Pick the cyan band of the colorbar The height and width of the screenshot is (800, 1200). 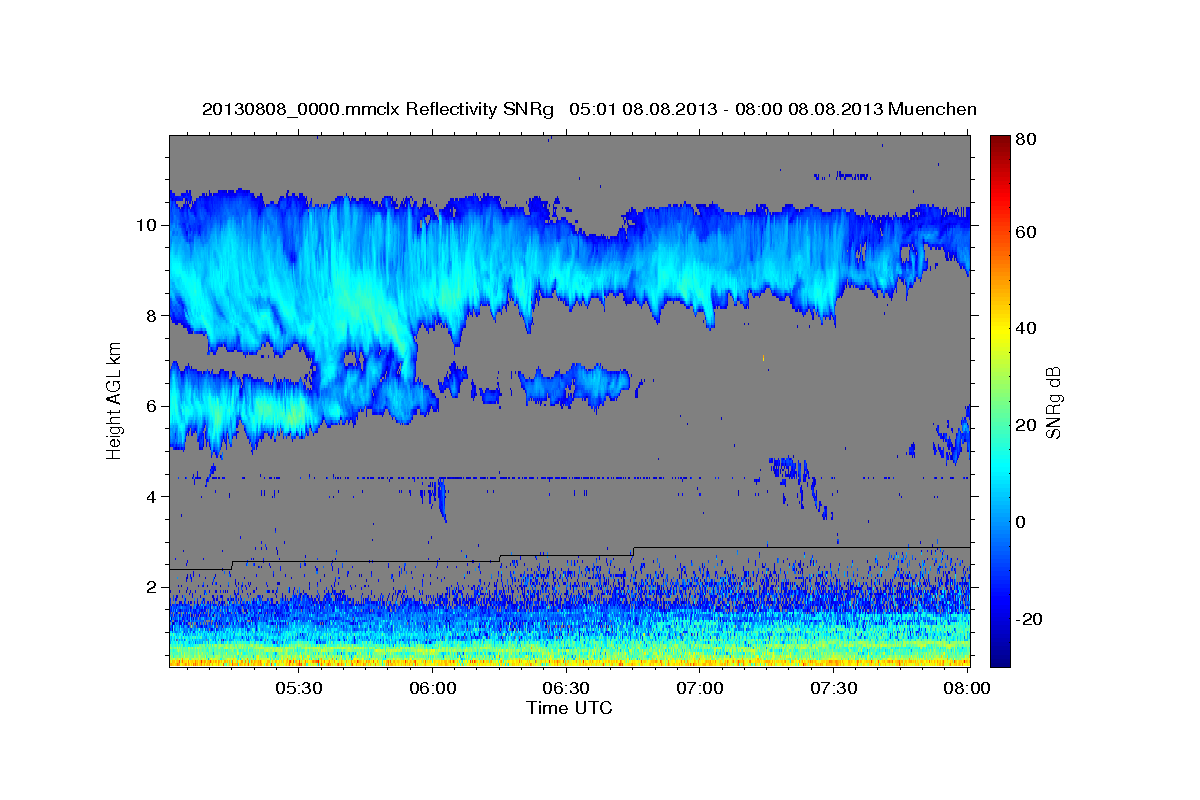tap(1000, 465)
